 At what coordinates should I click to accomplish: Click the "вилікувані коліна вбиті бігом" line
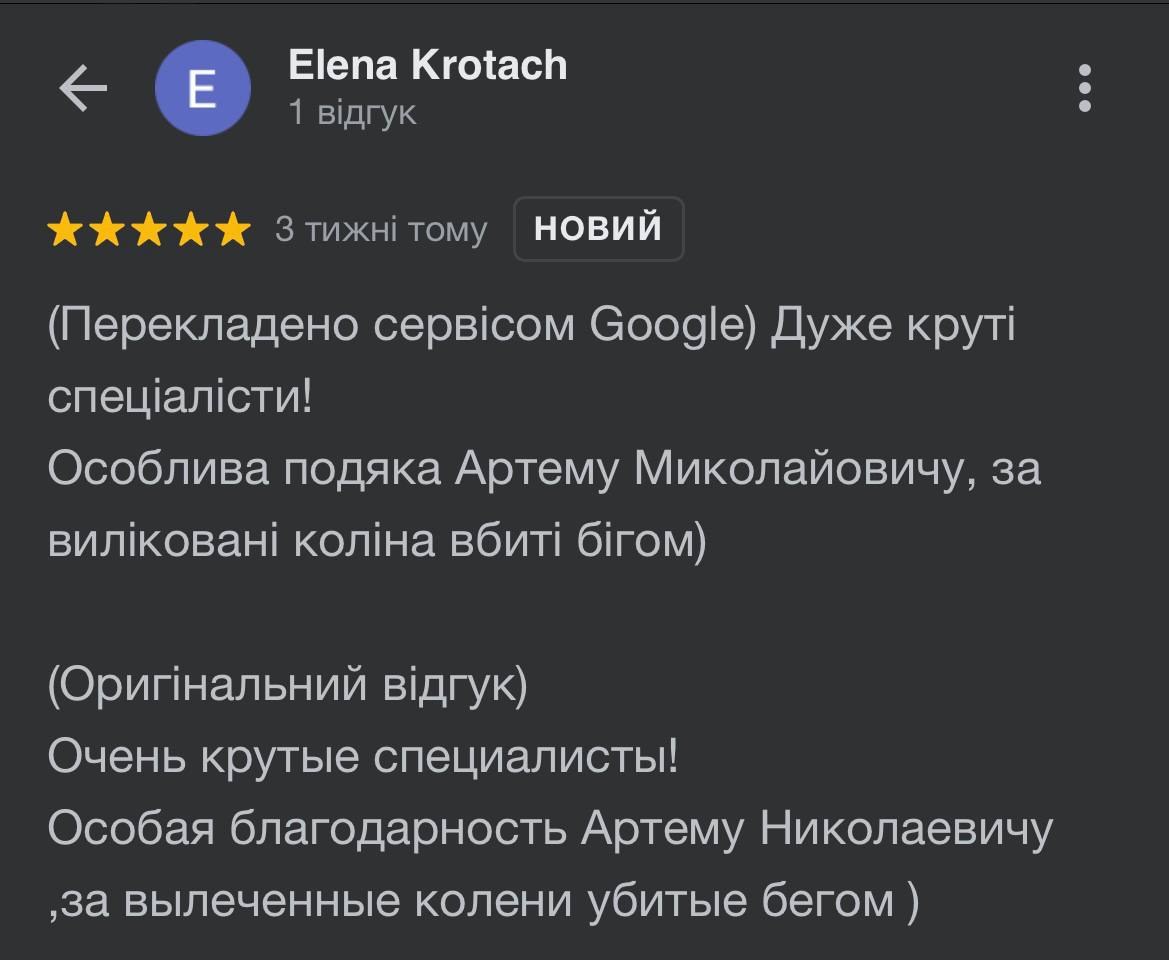point(377,542)
